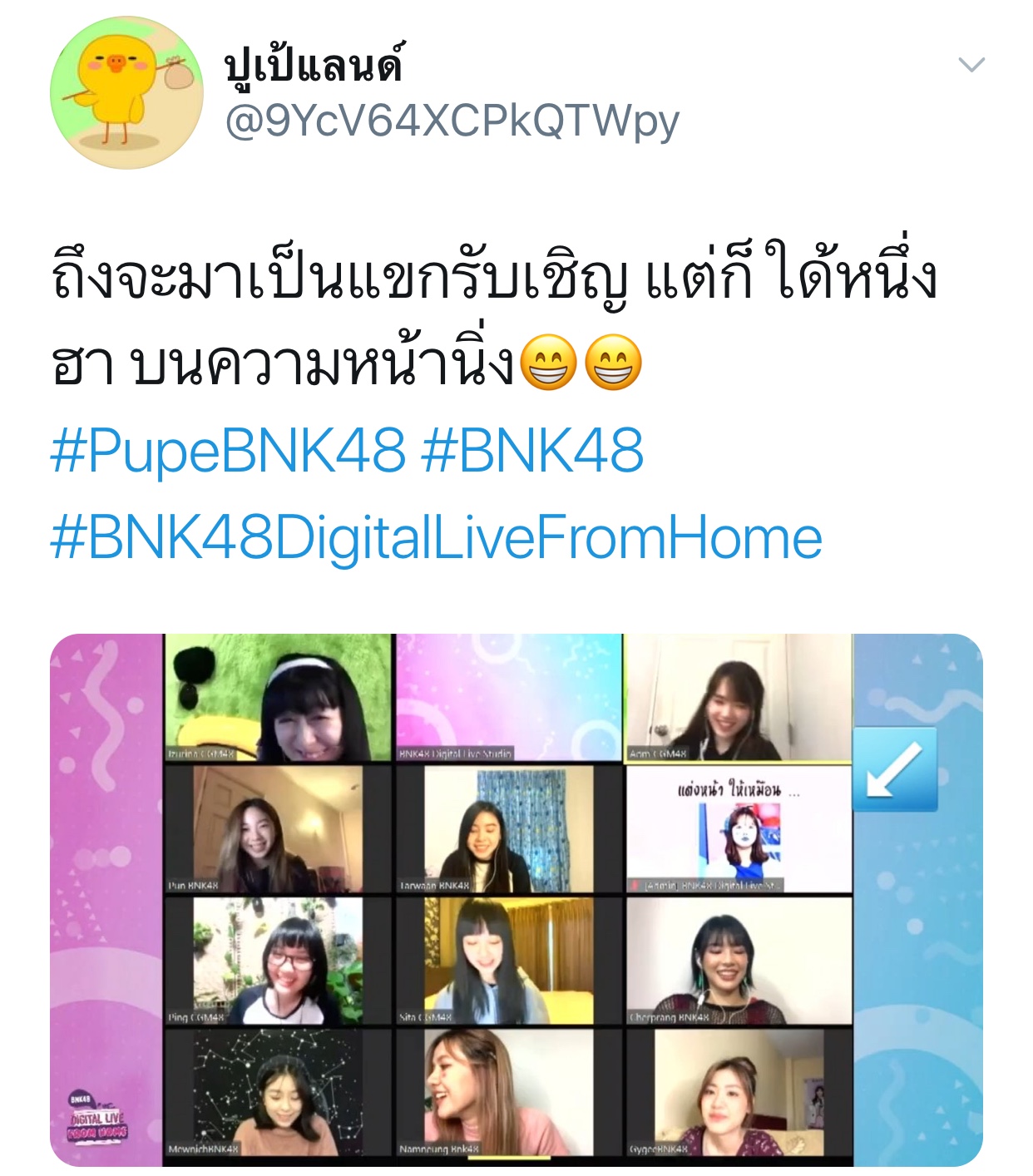Image resolution: width=1033 pixels, height=1176 pixels.
Task: Select the MewnichBNK48 video tile
Action: 279,1092
